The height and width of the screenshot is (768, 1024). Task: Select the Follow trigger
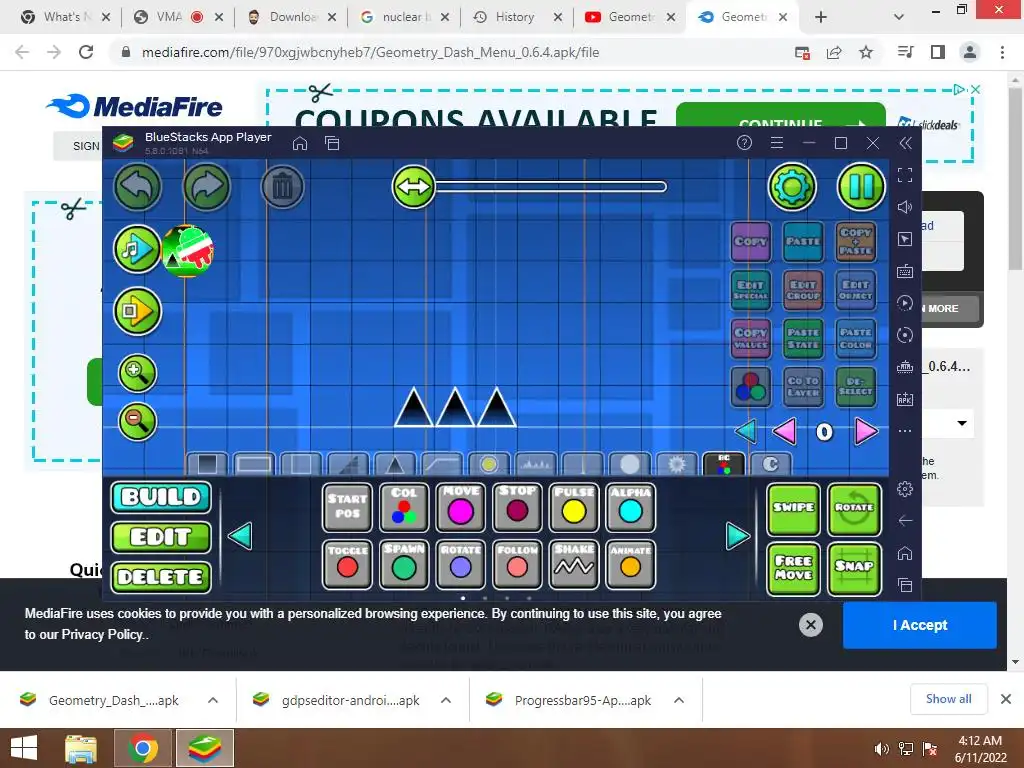point(517,564)
